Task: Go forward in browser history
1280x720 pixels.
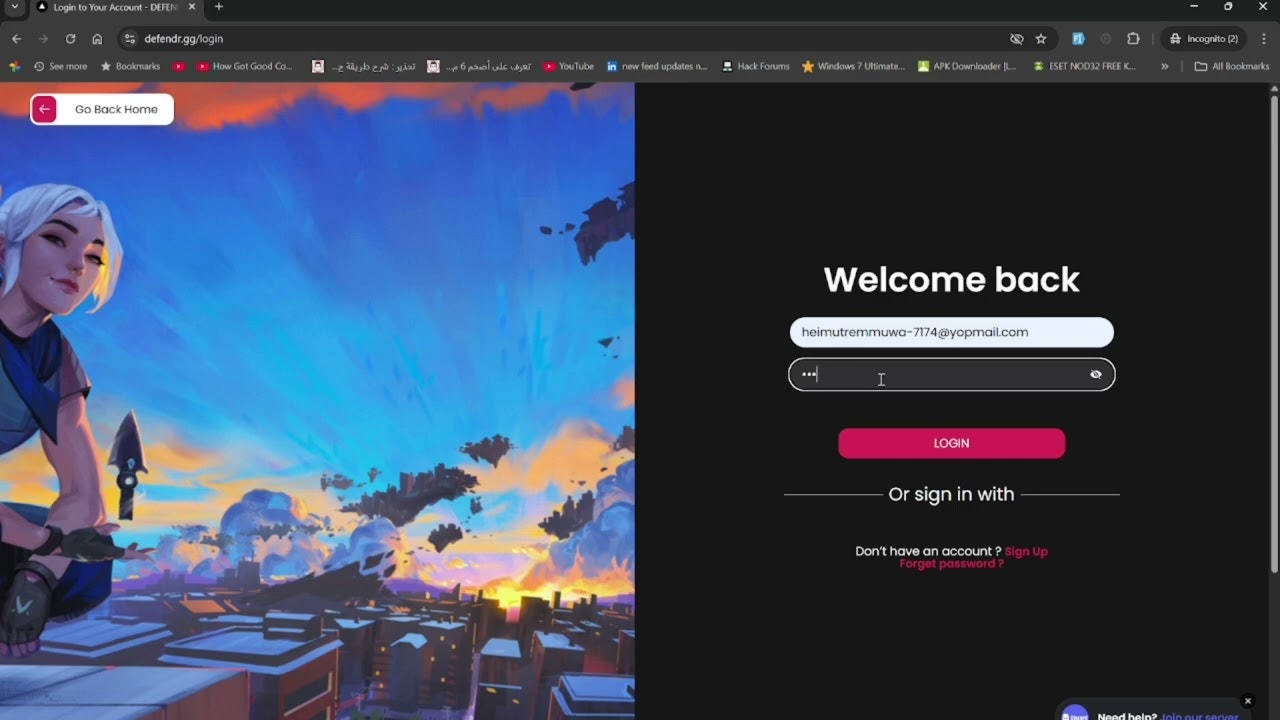Action: (x=43, y=39)
